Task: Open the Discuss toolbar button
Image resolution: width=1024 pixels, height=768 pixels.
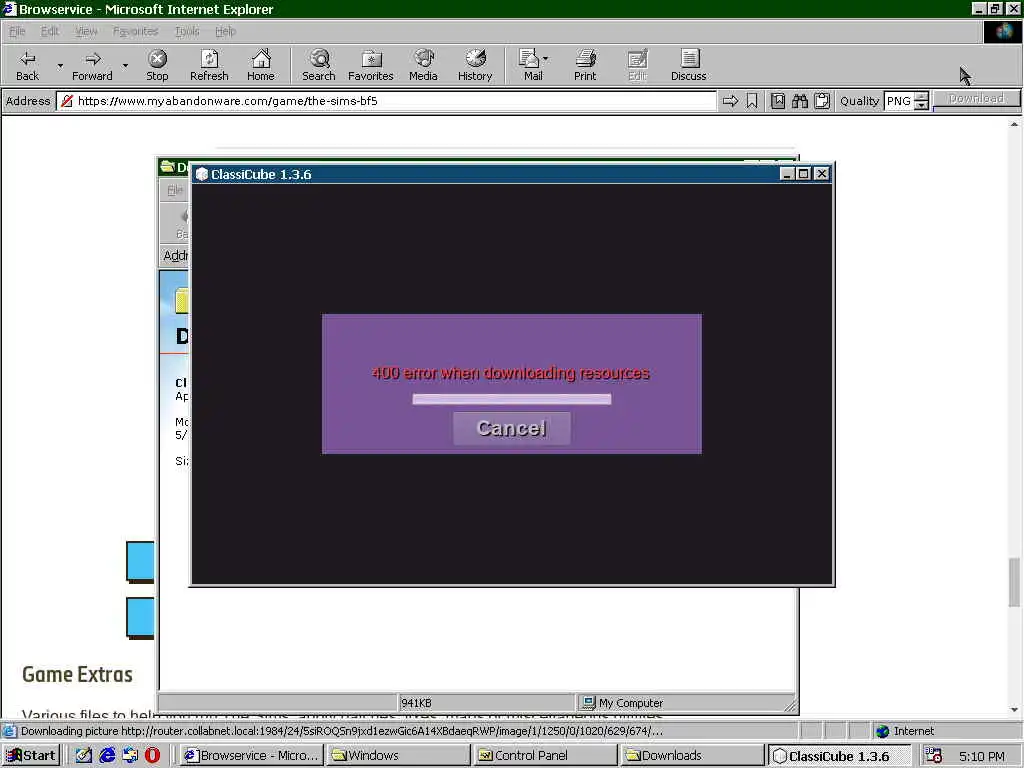Action: point(688,65)
